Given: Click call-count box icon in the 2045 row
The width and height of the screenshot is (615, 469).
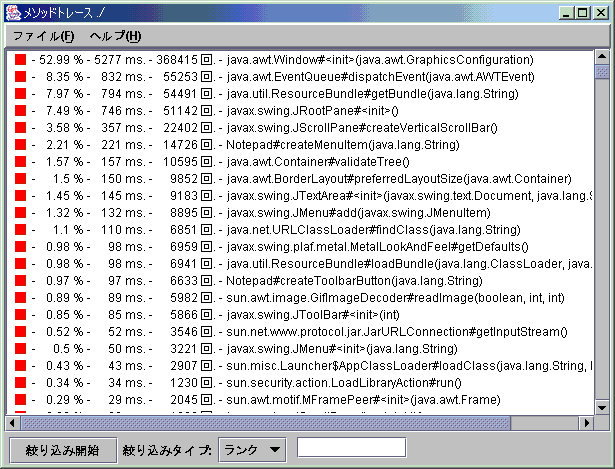Looking at the screenshot, I should [x=206, y=400].
